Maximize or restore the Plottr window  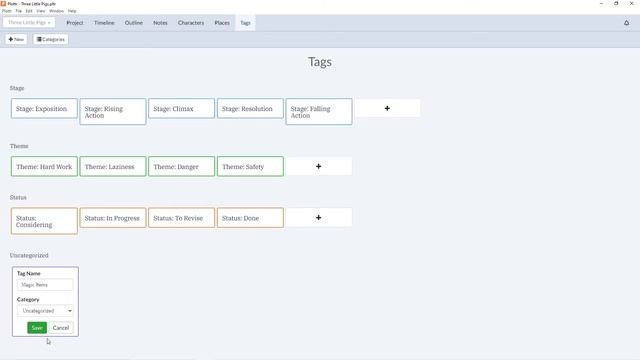[x=616, y=3]
